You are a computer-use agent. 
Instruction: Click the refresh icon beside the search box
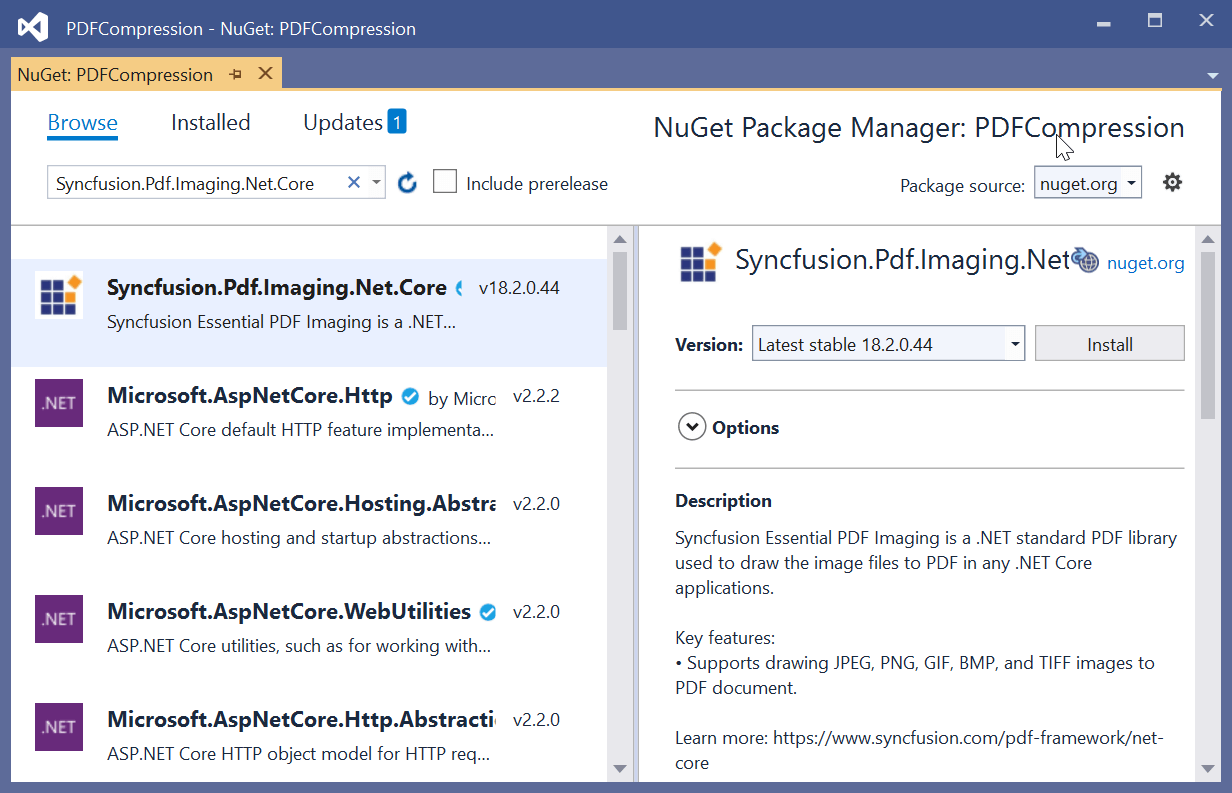click(407, 183)
